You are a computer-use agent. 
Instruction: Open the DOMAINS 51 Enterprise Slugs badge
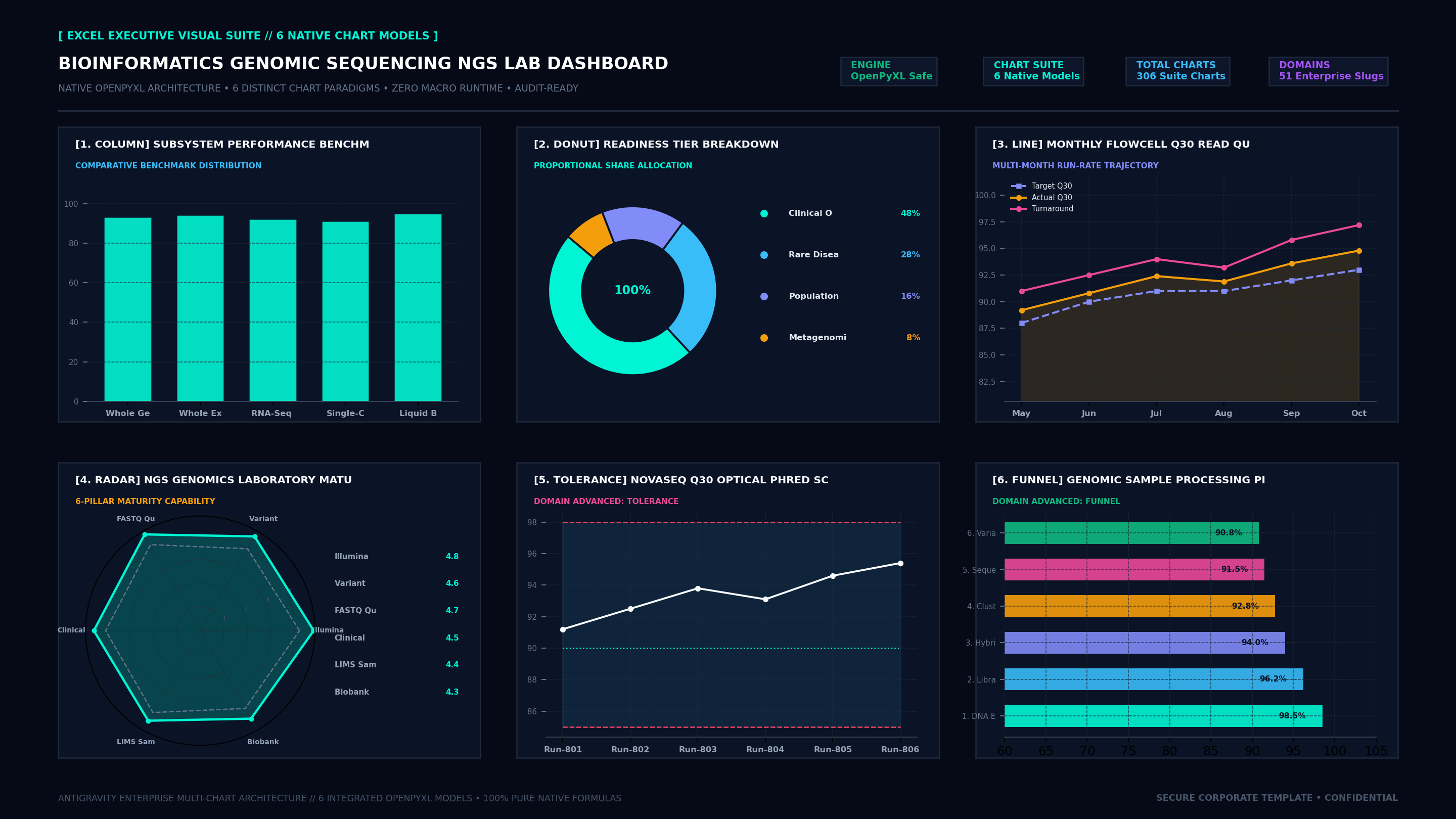[1328, 71]
